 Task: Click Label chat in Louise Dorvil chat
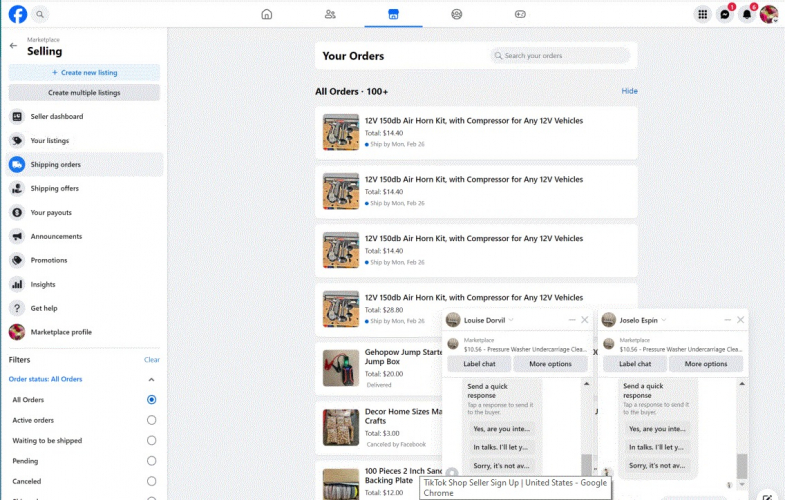click(x=479, y=364)
